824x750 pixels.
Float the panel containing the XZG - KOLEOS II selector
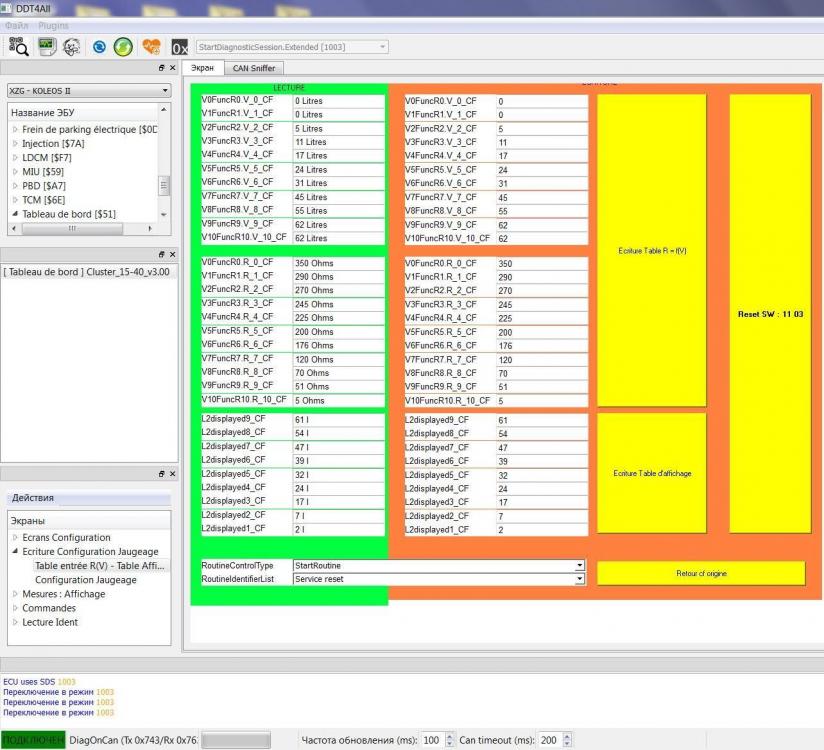pyautogui.click(x=161, y=68)
